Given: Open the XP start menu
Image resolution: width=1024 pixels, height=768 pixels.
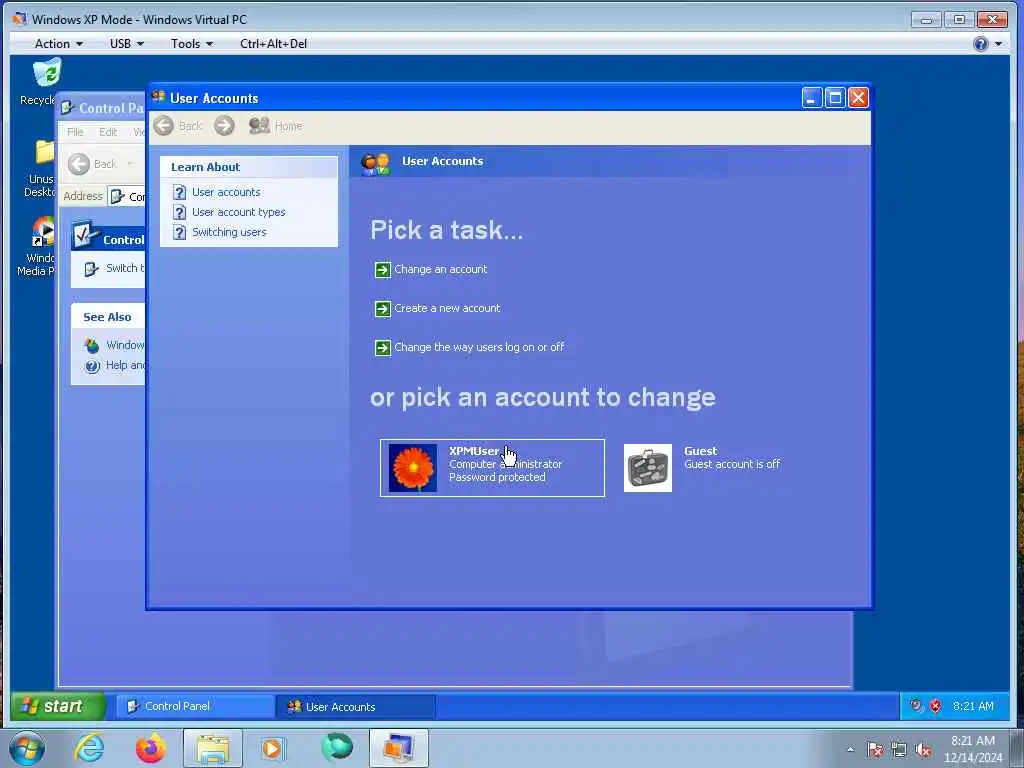Looking at the screenshot, I should pos(57,707).
